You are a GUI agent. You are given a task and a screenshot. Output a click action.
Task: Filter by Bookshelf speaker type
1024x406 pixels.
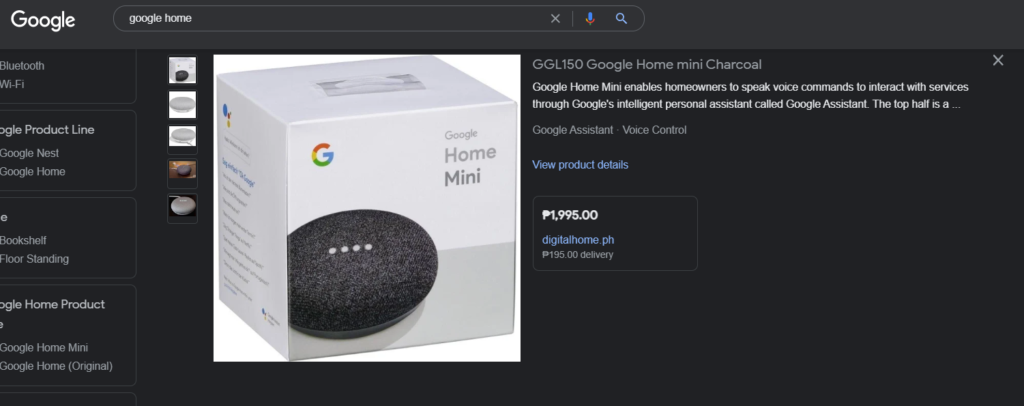click(23, 240)
